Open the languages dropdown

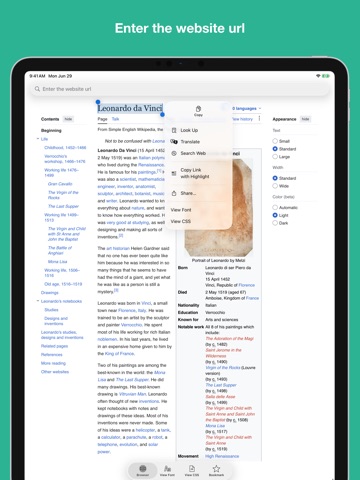click(x=247, y=108)
